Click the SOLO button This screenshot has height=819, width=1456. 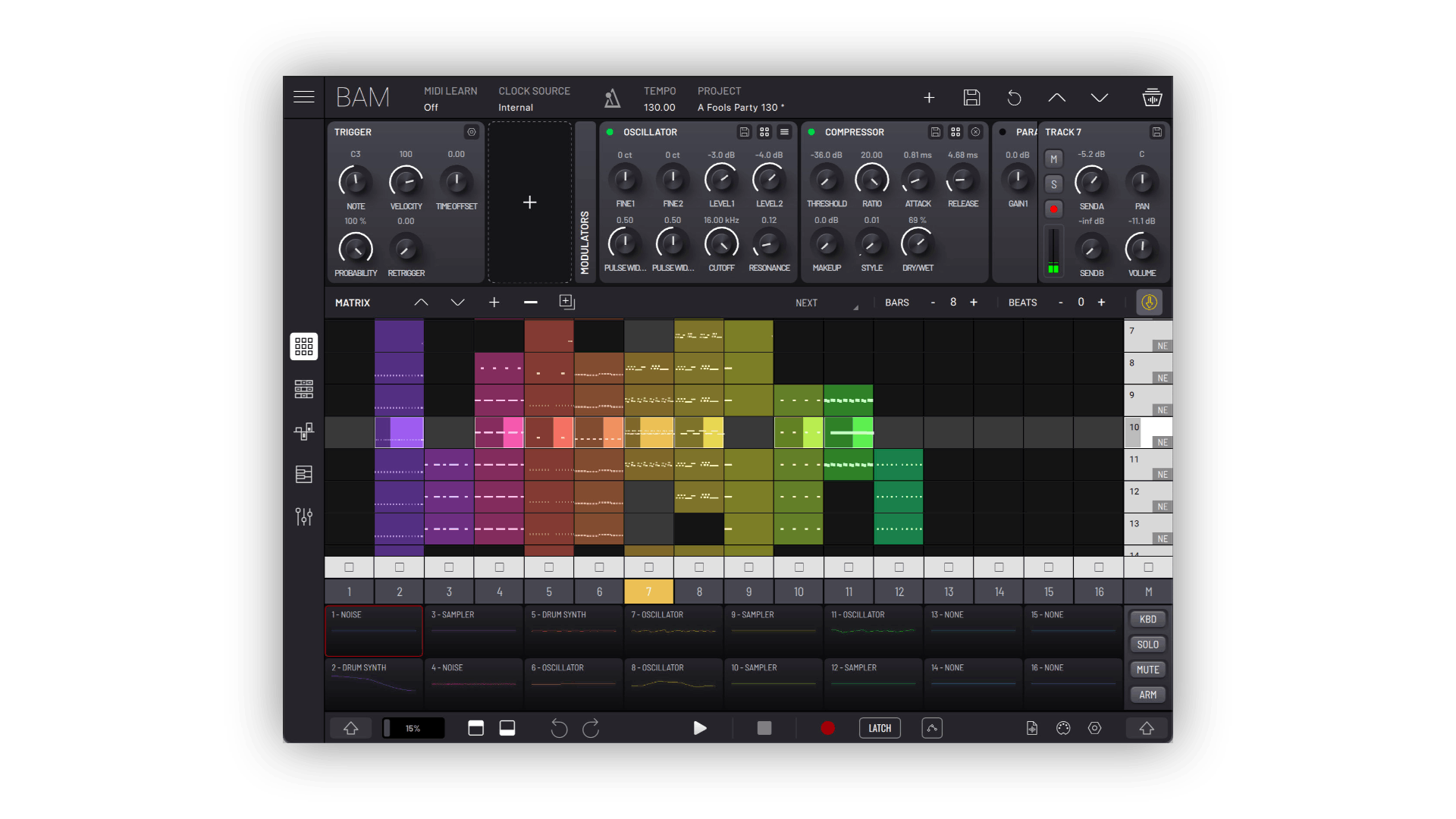1147,645
